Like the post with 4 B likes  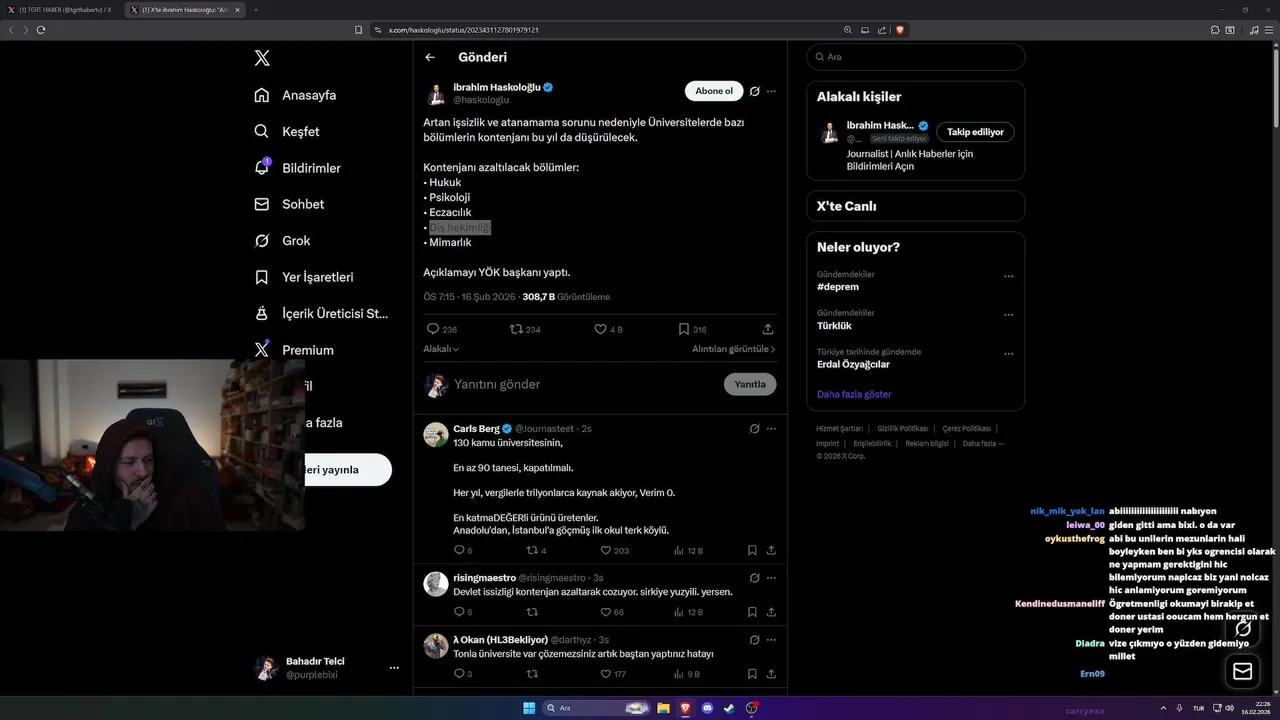[x=600, y=329]
